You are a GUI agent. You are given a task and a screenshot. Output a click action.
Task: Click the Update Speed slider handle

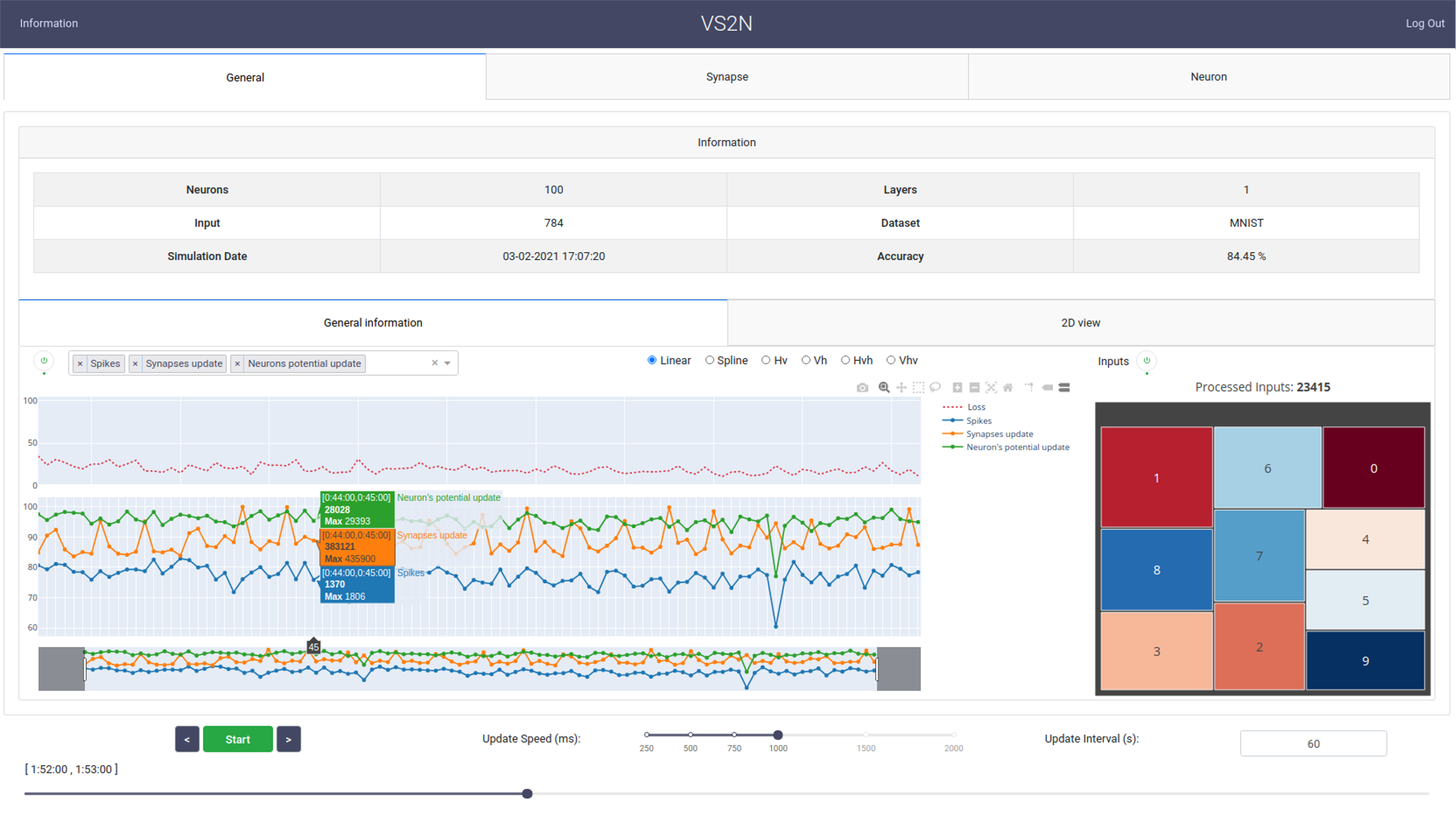tap(778, 735)
